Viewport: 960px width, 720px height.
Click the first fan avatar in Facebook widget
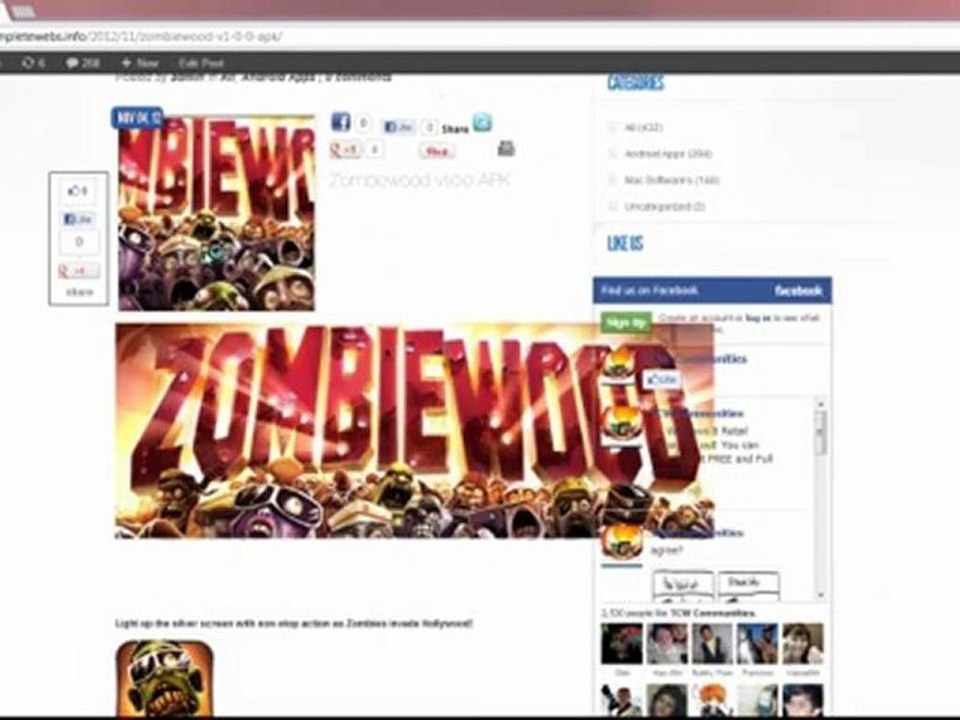click(x=621, y=643)
